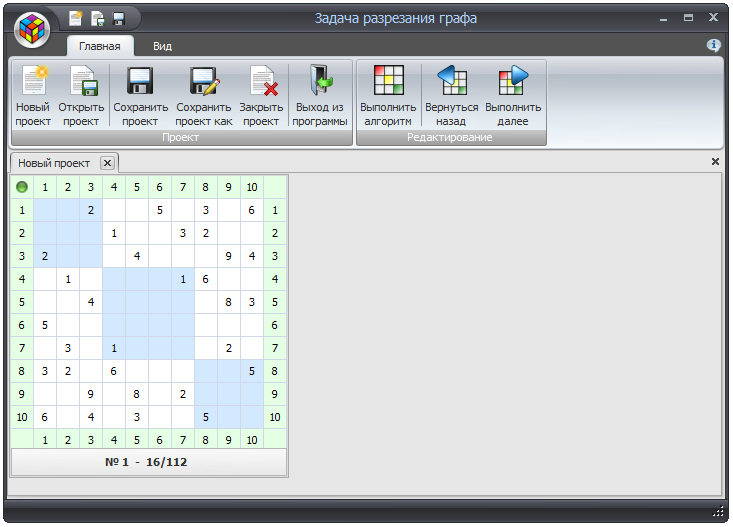Select cell row 5 column 9 value 8
The image size is (733, 527).
(x=229, y=302)
